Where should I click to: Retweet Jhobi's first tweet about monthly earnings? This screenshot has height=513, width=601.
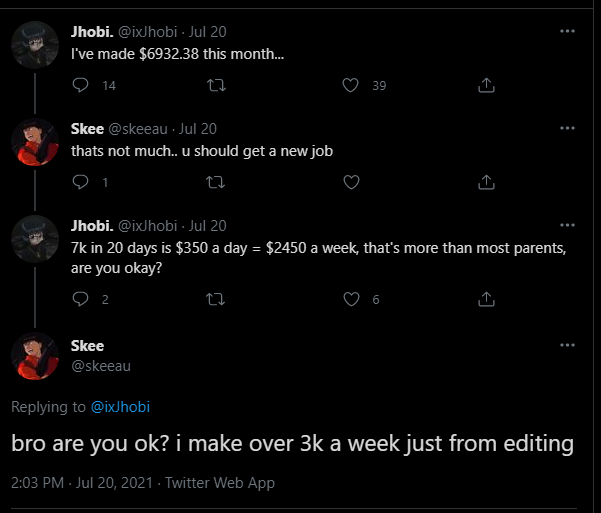[x=215, y=86]
